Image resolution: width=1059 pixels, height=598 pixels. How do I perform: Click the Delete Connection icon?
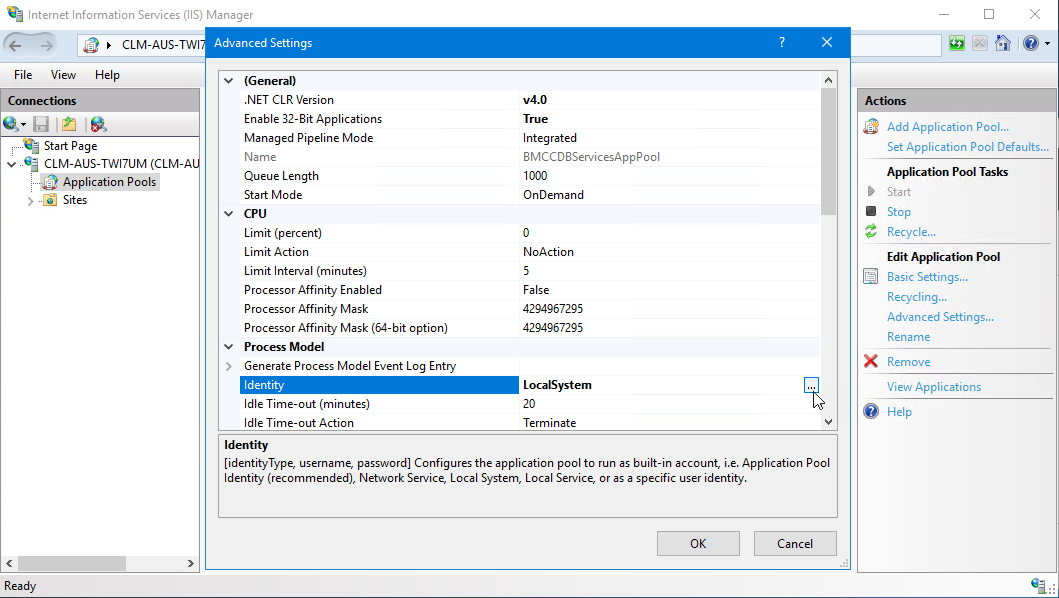pos(99,124)
